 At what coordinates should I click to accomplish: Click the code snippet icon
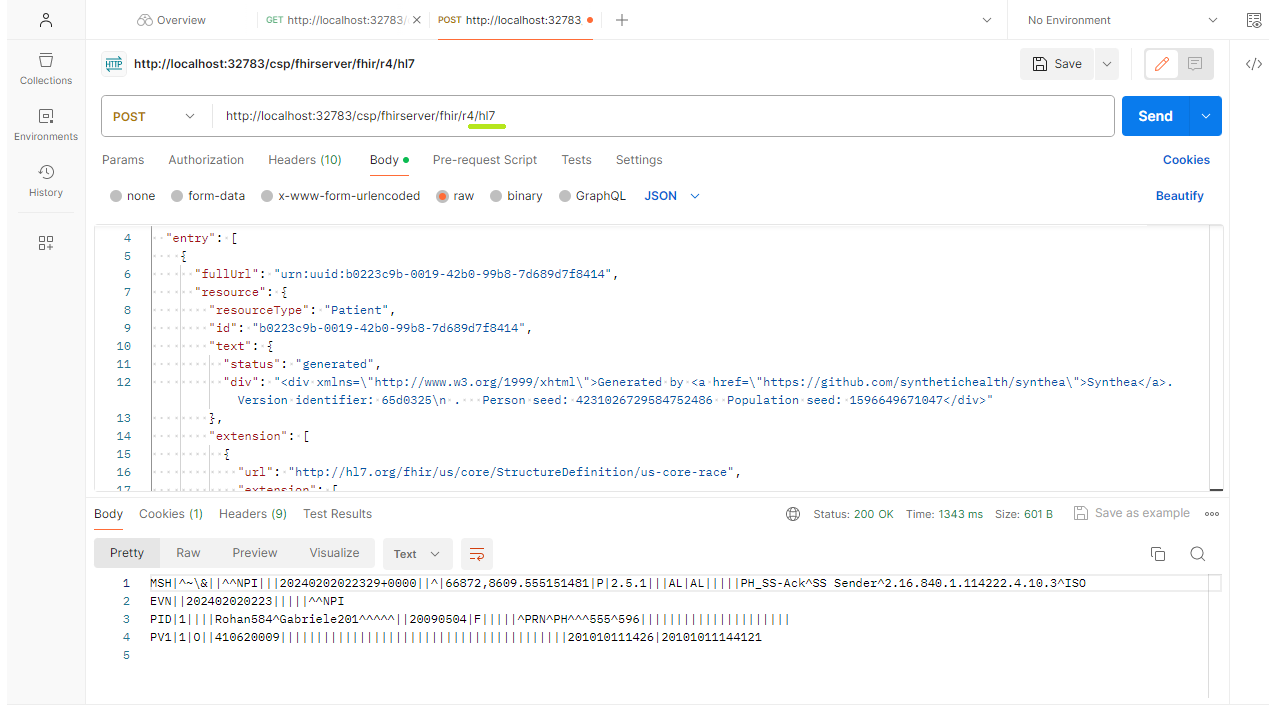[1253, 64]
